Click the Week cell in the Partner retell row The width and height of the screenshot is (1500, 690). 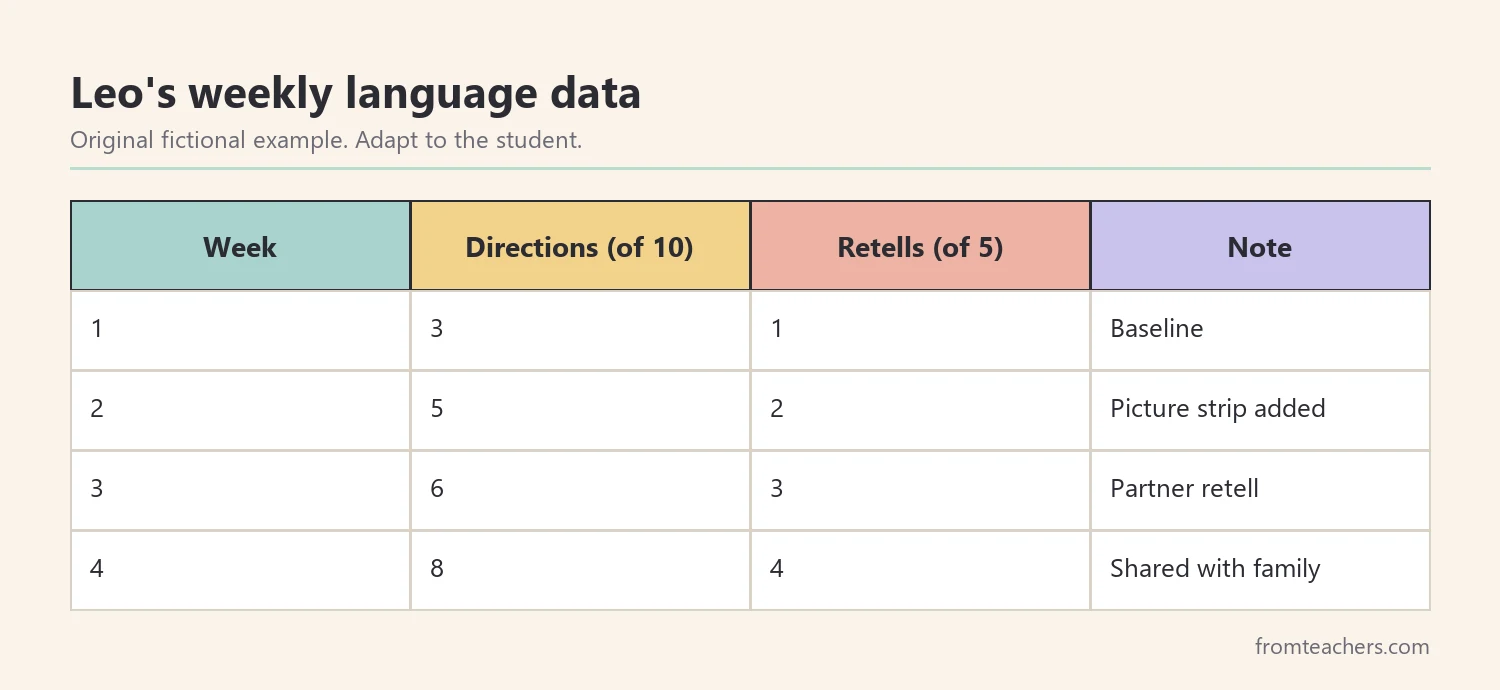240,490
